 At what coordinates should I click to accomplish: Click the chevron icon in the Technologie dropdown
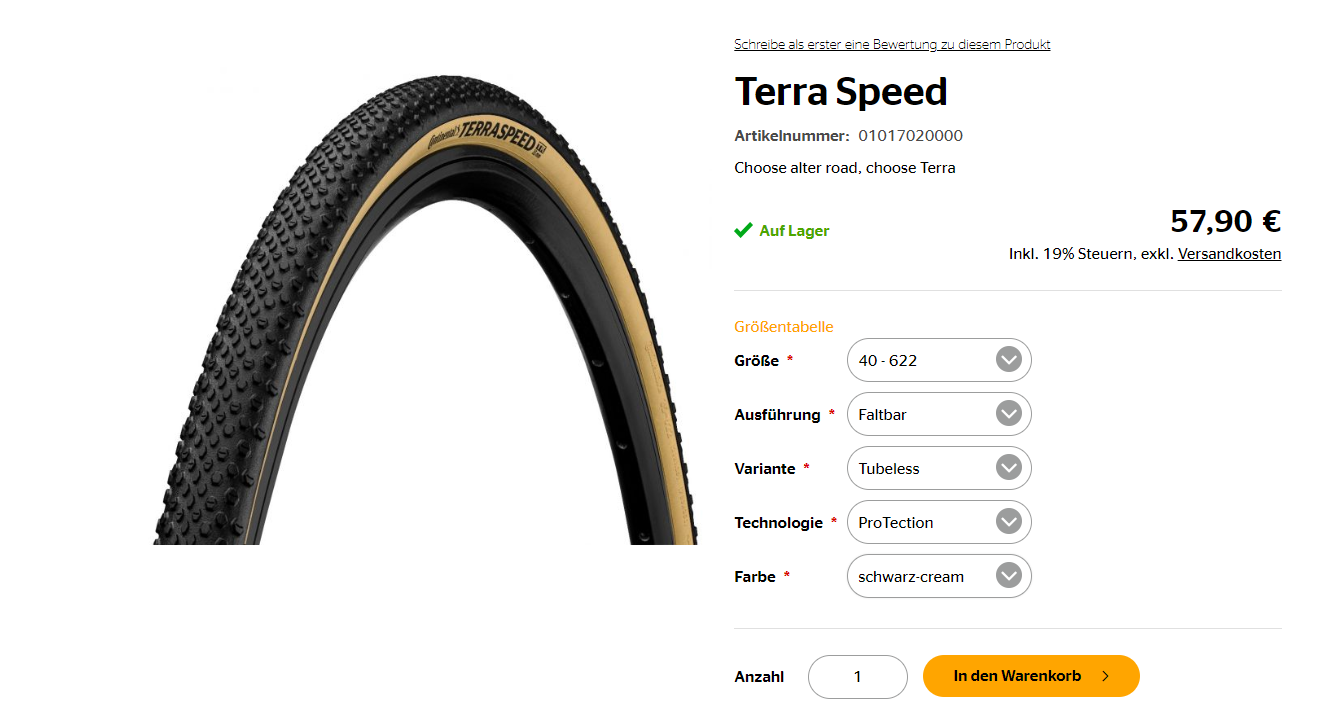pyautogui.click(x=1009, y=522)
